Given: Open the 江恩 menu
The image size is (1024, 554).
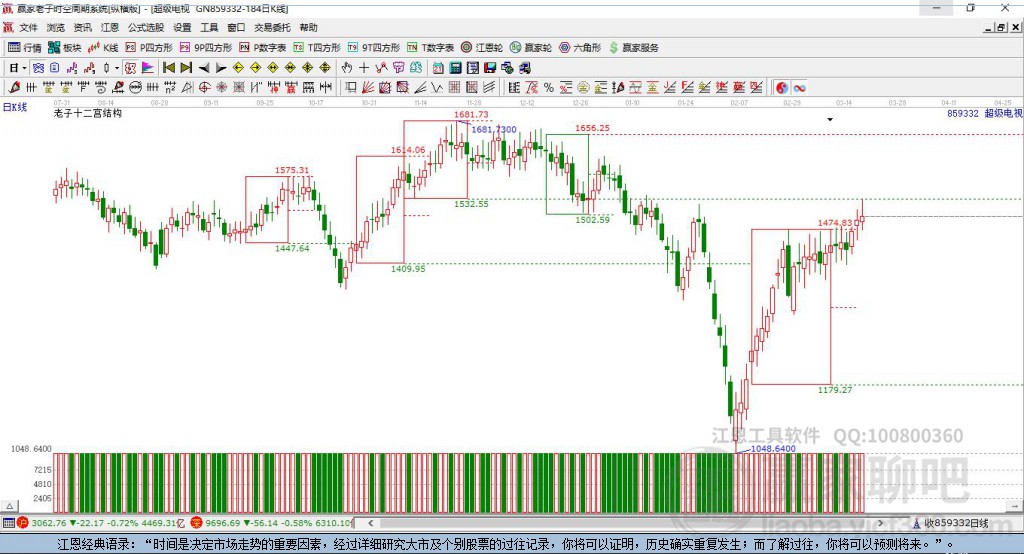Looking at the screenshot, I should click(110, 27).
